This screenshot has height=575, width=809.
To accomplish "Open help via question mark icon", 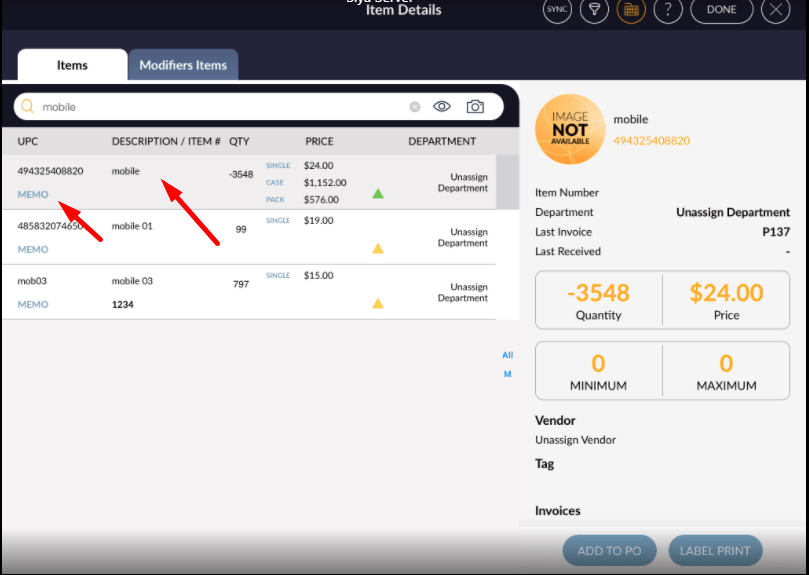I will pyautogui.click(x=668, y=10).
